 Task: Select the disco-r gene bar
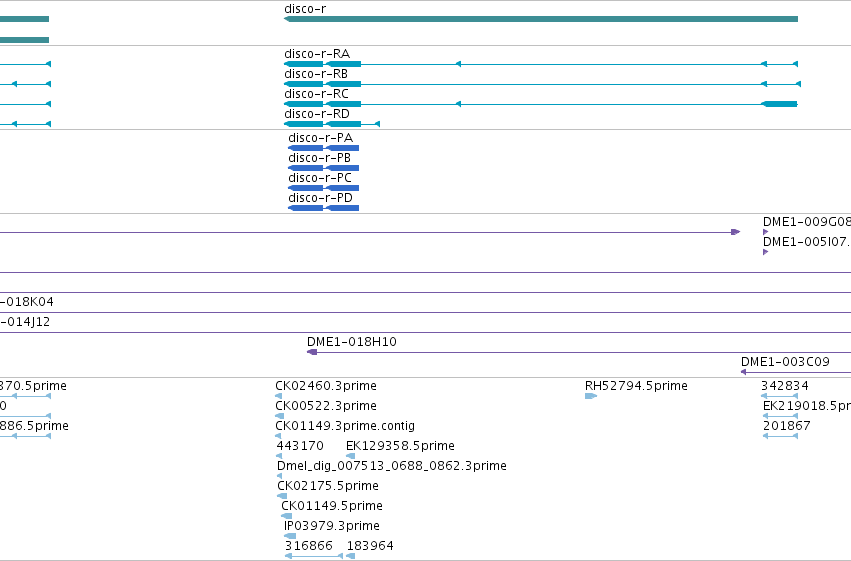coord(541,19)
